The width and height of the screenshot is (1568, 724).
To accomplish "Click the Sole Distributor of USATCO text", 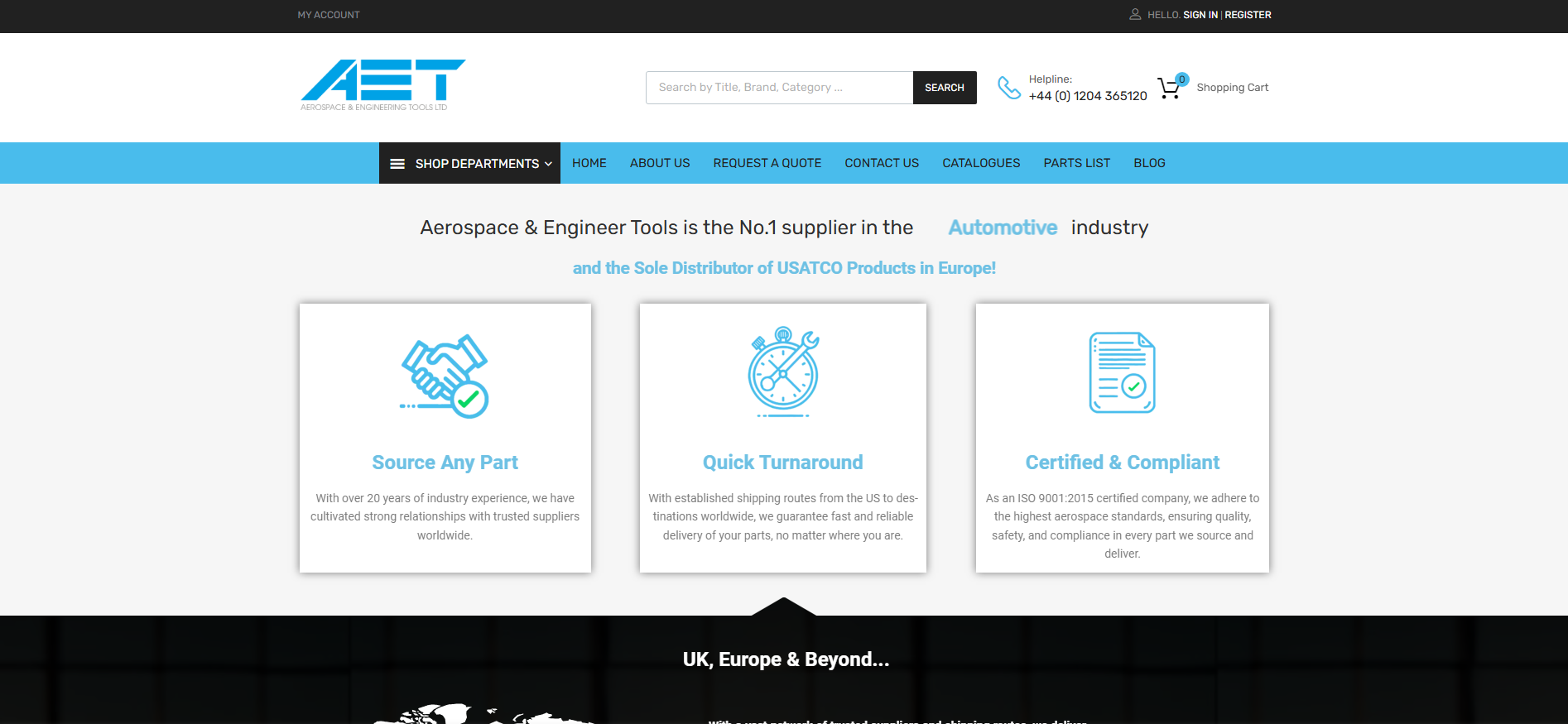I will (784, 268).
